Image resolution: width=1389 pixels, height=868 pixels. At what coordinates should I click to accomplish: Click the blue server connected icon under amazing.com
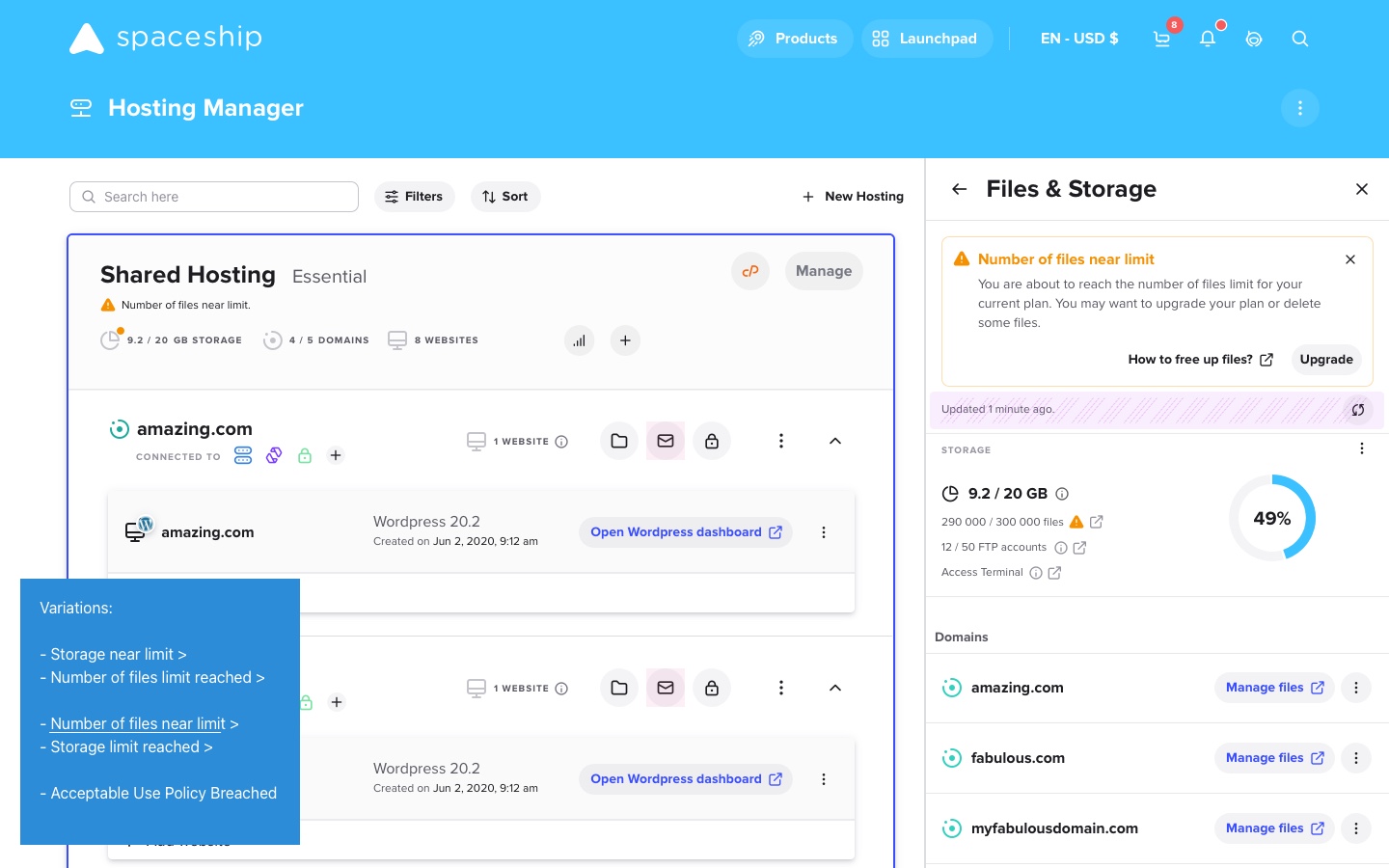[x=243, y=455]
